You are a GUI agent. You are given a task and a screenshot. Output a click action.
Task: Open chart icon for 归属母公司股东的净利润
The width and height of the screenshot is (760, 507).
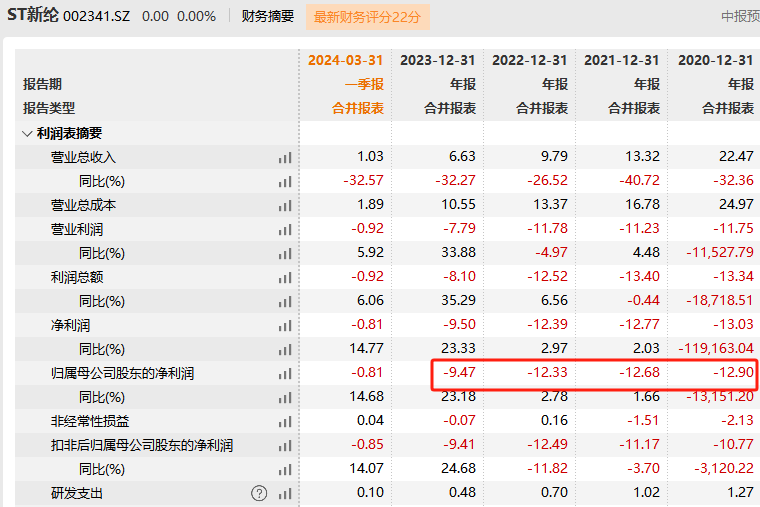(x=285, y=373)
